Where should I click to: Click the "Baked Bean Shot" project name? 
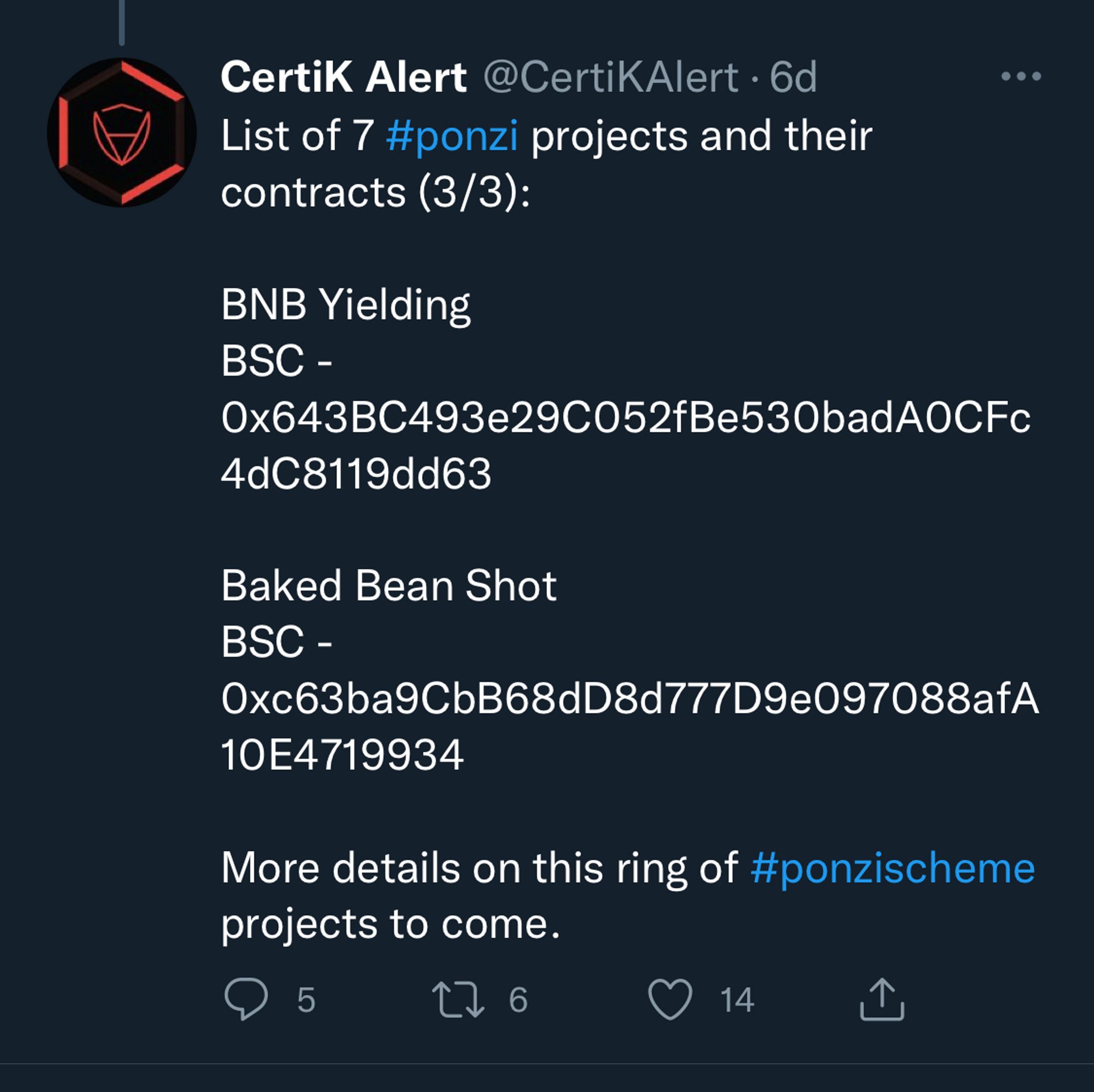coord(388,586)
